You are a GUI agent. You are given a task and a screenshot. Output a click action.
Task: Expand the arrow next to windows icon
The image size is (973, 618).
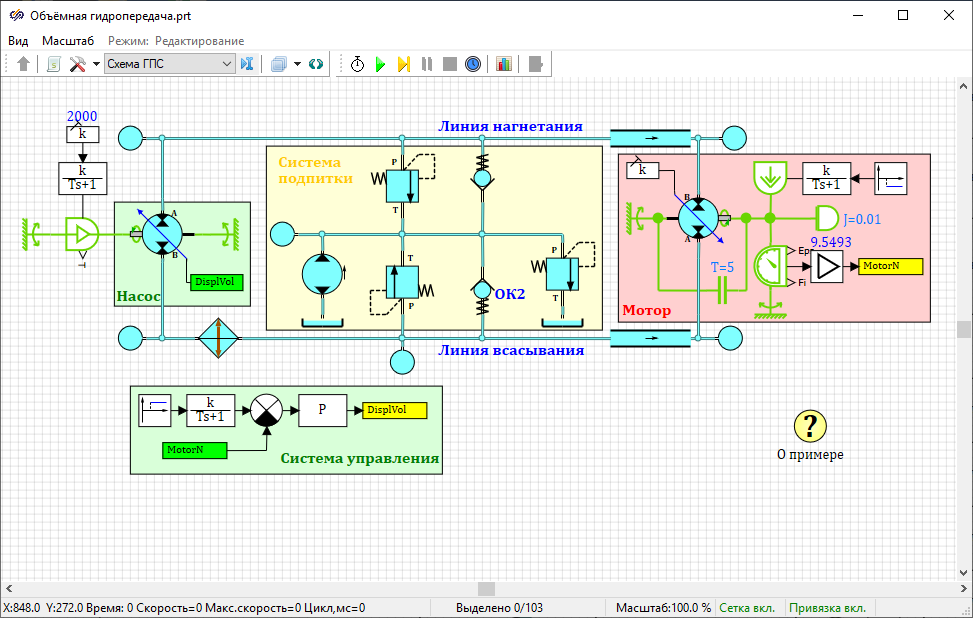297,64
